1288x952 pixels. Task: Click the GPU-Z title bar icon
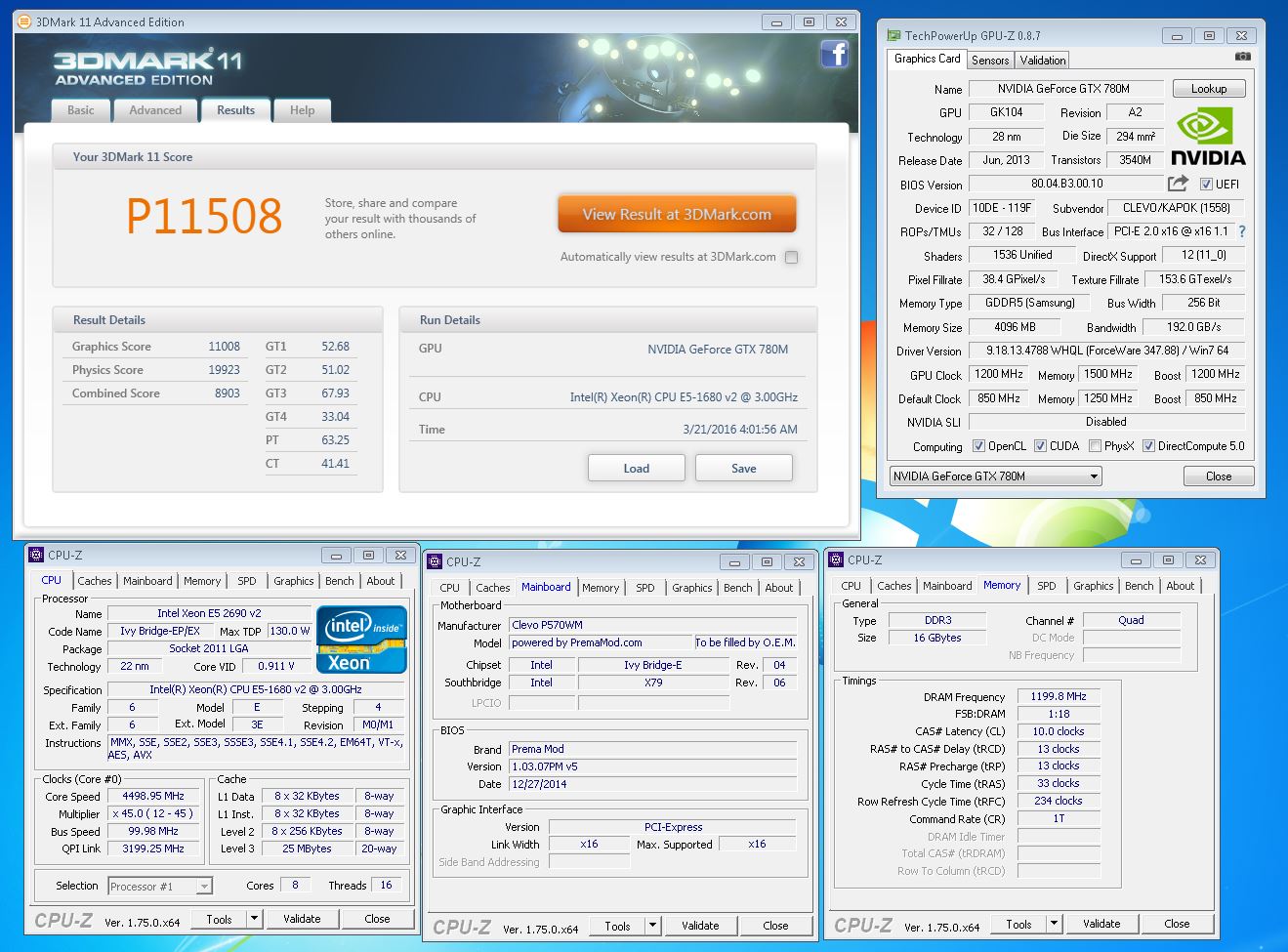pyautogui.click(x=893, y=36)
